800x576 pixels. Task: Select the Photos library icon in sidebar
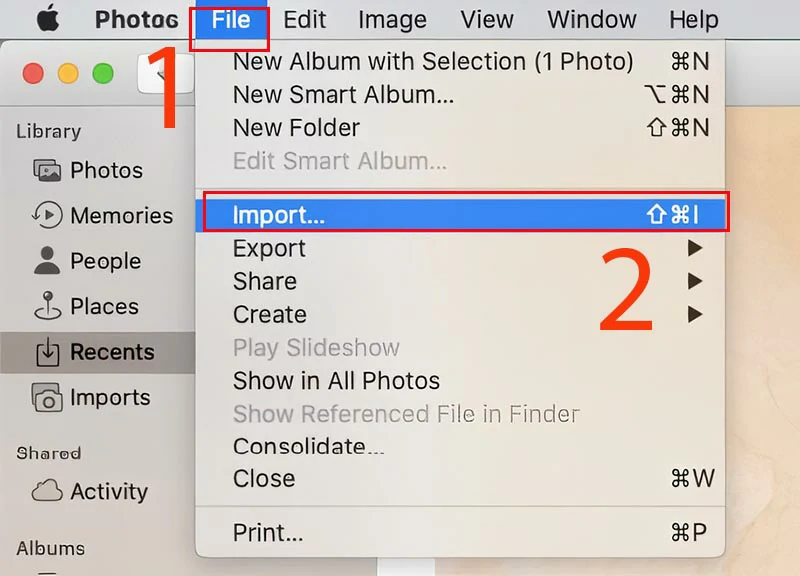[47, 170]
